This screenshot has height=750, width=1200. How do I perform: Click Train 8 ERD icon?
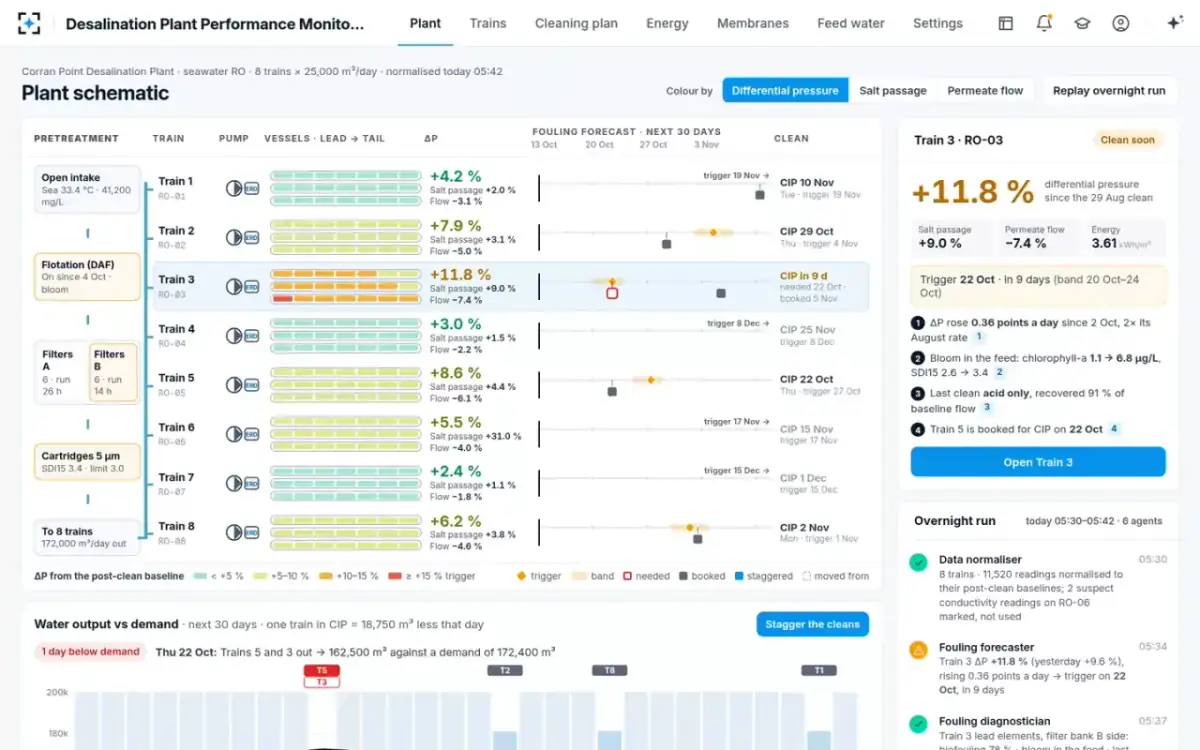[x=251, y=532]
